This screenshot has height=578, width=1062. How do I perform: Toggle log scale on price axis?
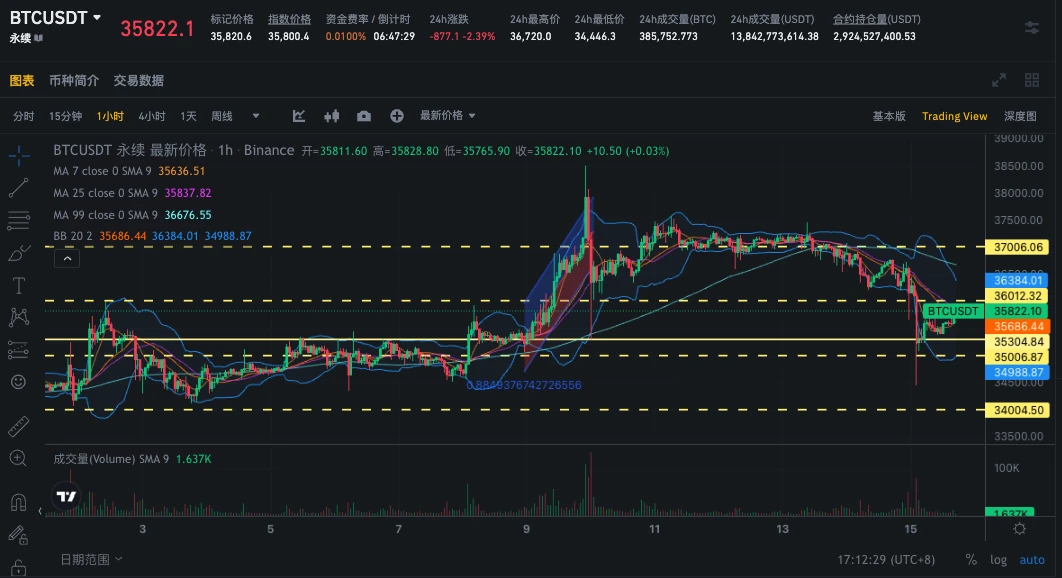coord(998,560)
